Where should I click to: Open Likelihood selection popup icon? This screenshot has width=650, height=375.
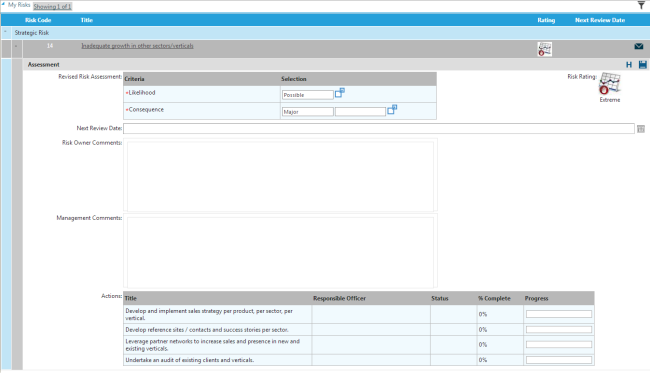(x=340, y=93)
